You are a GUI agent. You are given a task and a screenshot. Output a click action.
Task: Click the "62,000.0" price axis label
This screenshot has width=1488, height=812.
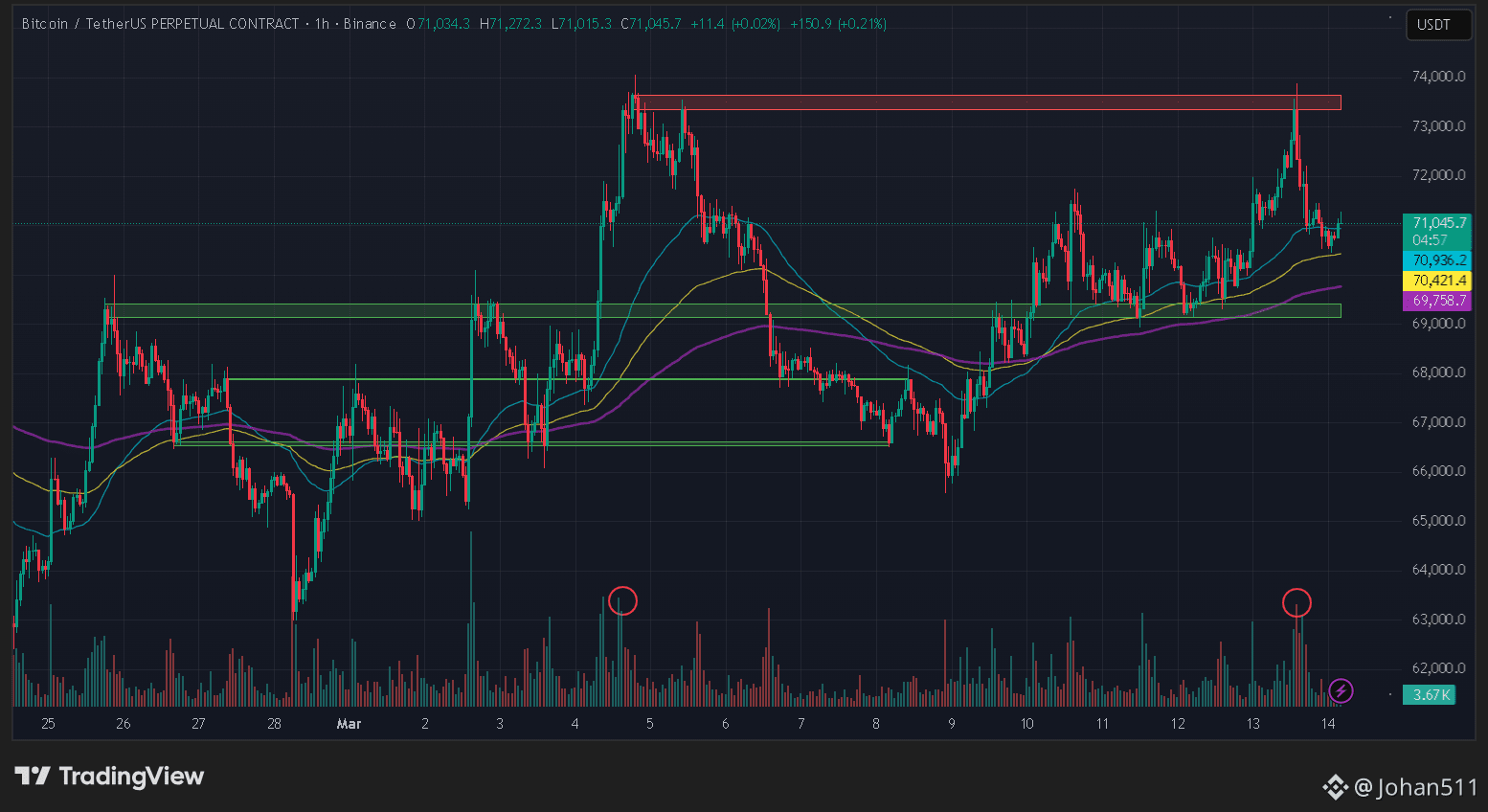(1438, 668)
